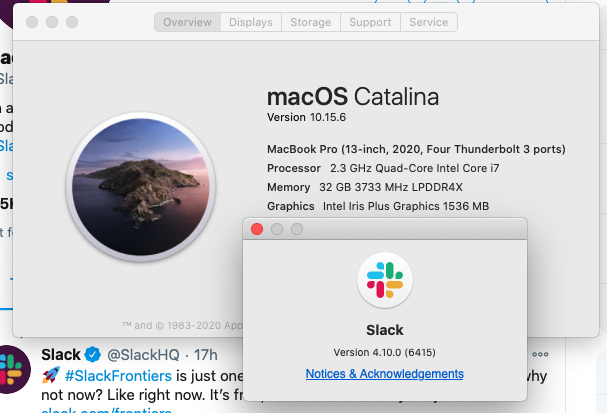Click the macOS Catalina heading
Image resolution: width=607 pixels, height=413 pixels.
[353, 96]
